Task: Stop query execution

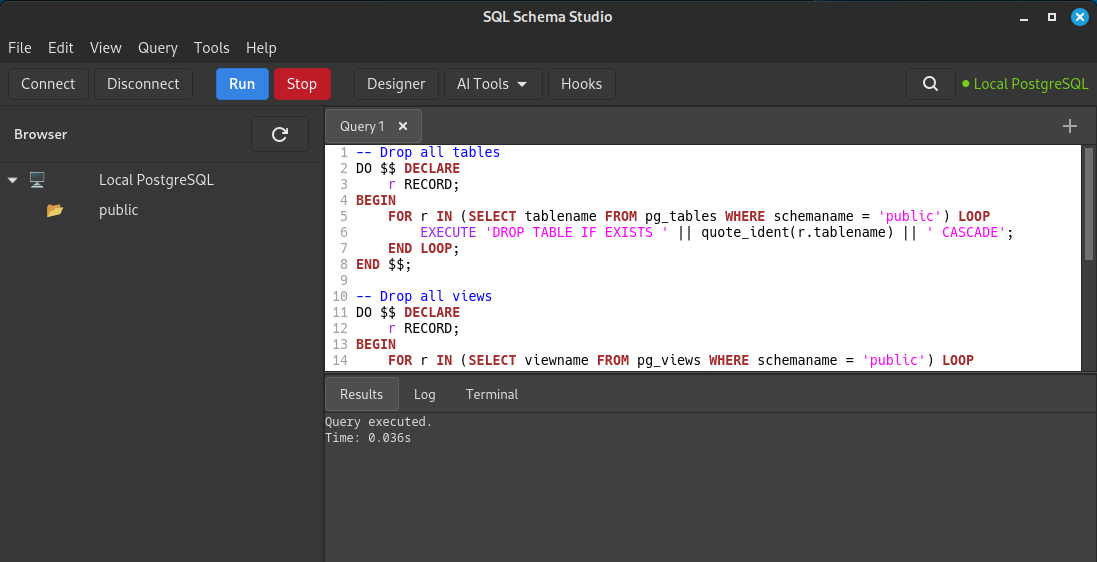Action: click(302, 84)
